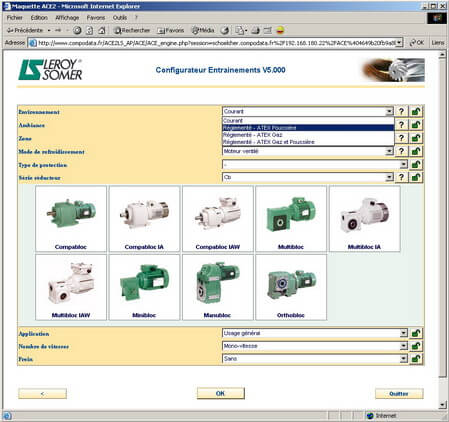Open the Média toolbar button
The height and width of the screenshot is (422, 449).
[203, 30]
